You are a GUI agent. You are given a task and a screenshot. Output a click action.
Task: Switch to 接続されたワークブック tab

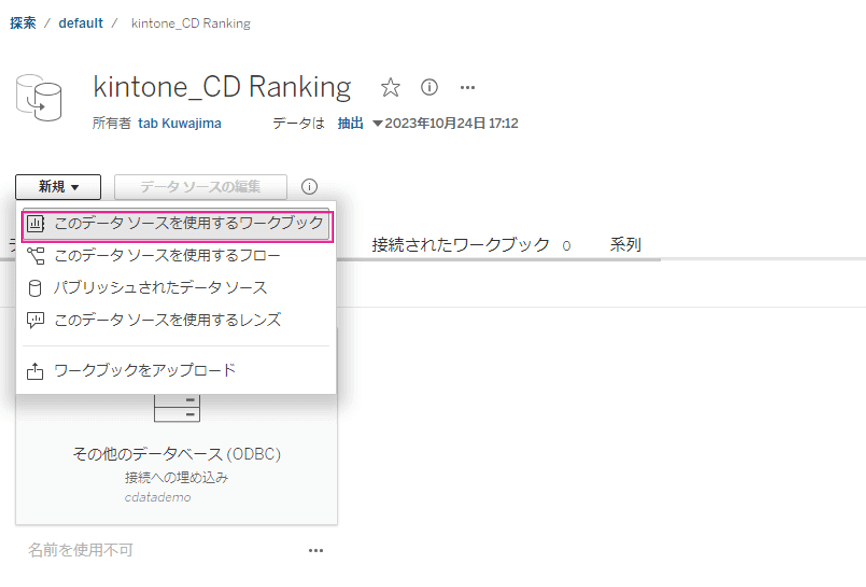point(471,245)
